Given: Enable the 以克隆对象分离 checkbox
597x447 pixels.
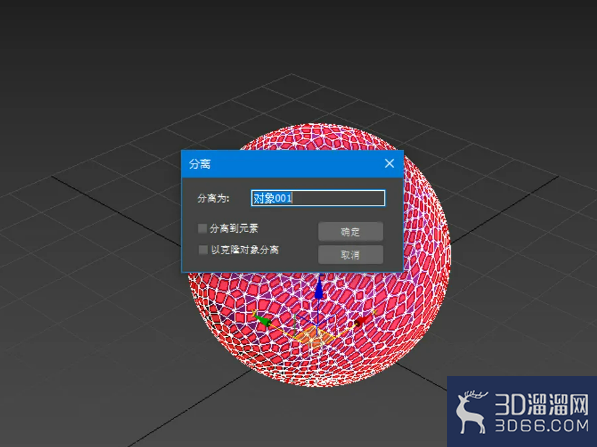Looking at the screenshot, I should [x=203, y=250].
